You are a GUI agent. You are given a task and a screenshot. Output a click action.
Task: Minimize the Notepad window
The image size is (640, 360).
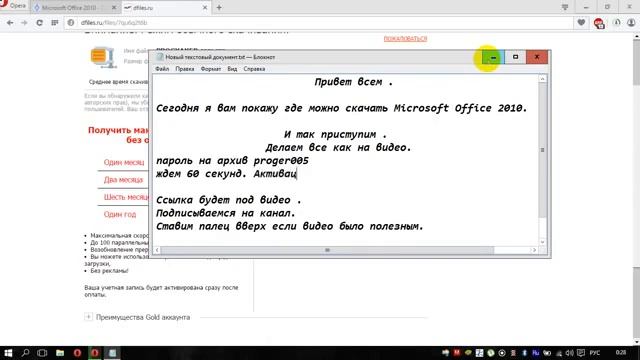(x=493, y=57)
